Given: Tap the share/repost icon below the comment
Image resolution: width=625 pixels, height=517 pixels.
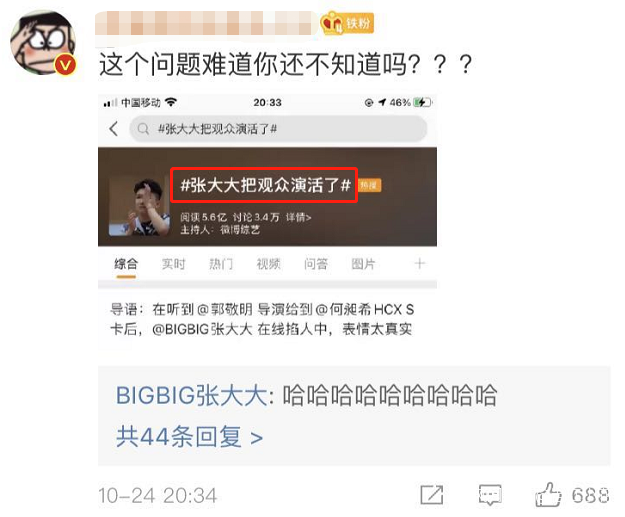Looking at the screenshot, I should 432,495.
